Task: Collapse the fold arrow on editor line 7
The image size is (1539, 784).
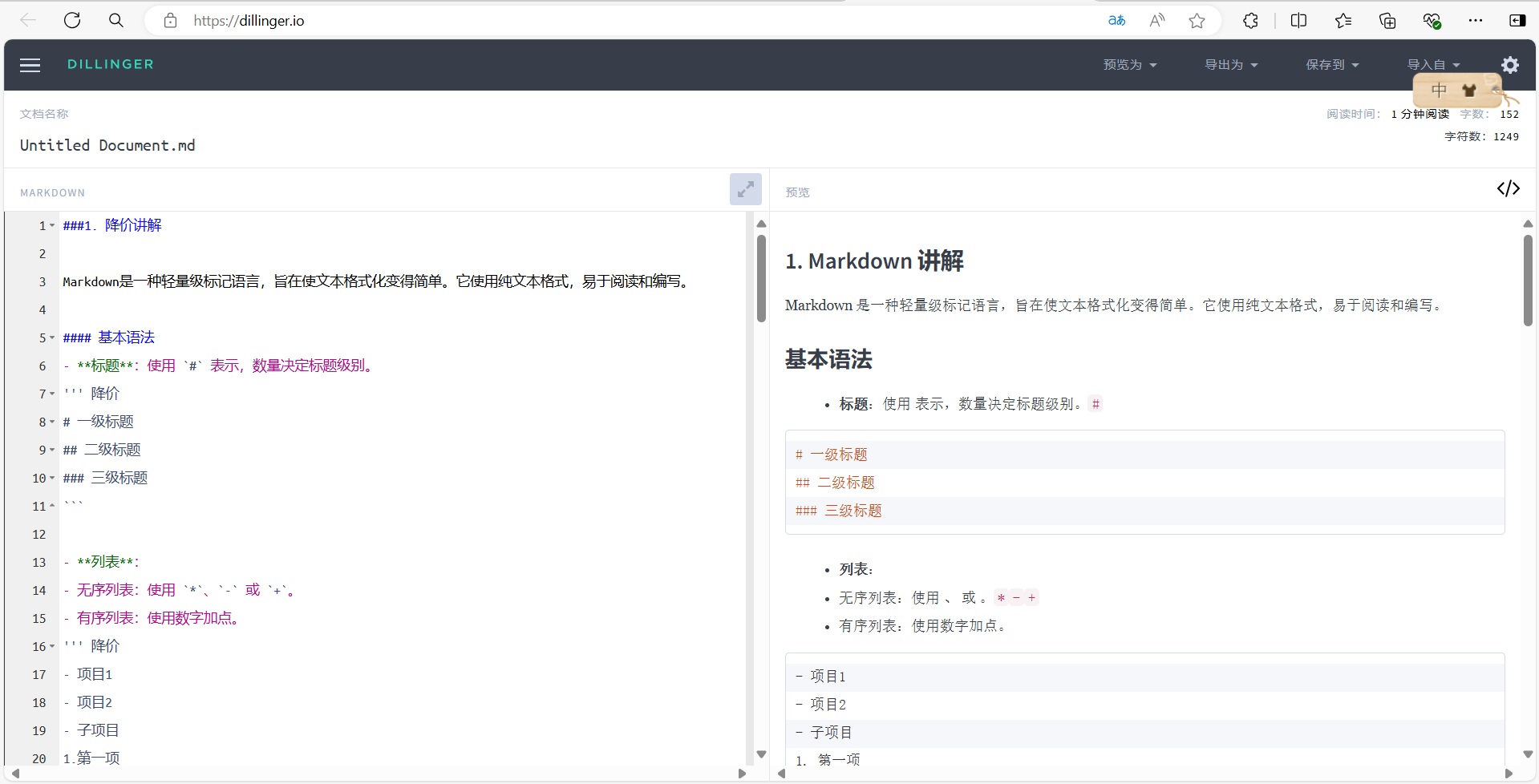Action: [52, 394]
